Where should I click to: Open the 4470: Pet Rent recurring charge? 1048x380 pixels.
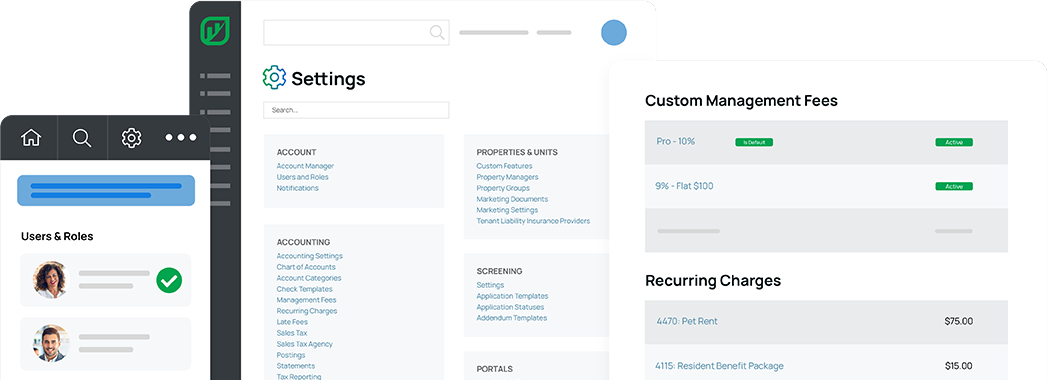[687, 321]
